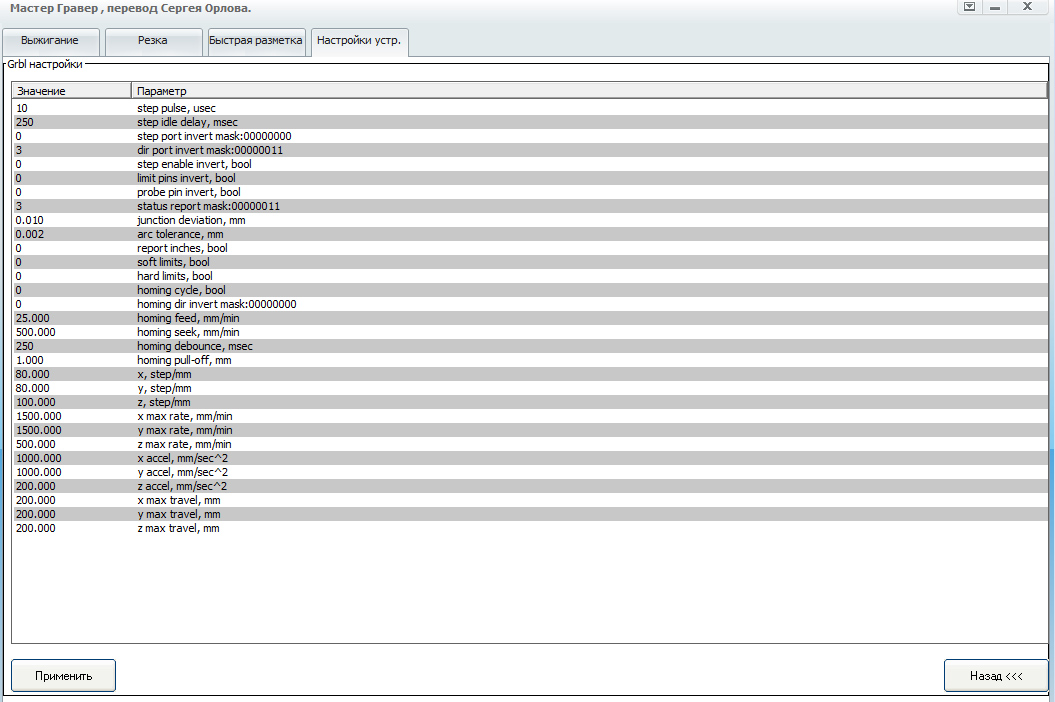The height and width of the screenshot is (702, 1055).
Task: Select z accel, mm/sec^2 row
Action: tap(530, 486)
